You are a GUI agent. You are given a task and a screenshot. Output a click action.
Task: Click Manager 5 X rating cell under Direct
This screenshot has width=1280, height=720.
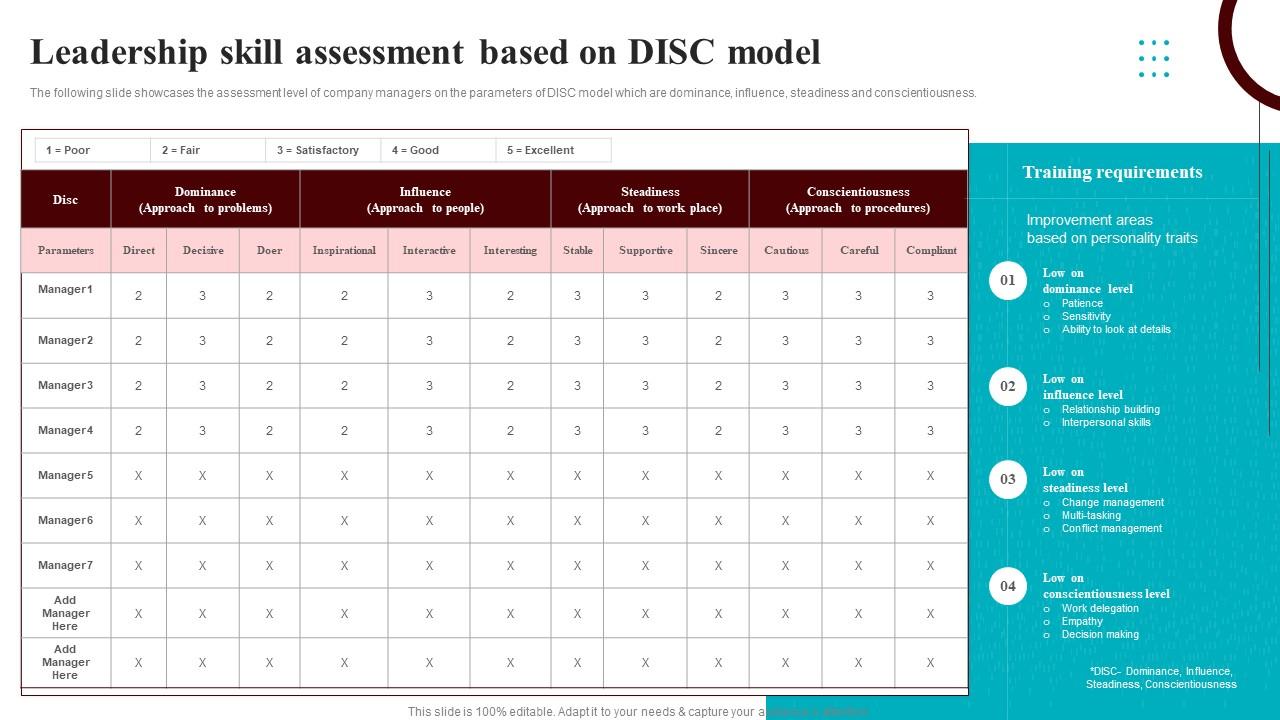(x=138, y=475)
